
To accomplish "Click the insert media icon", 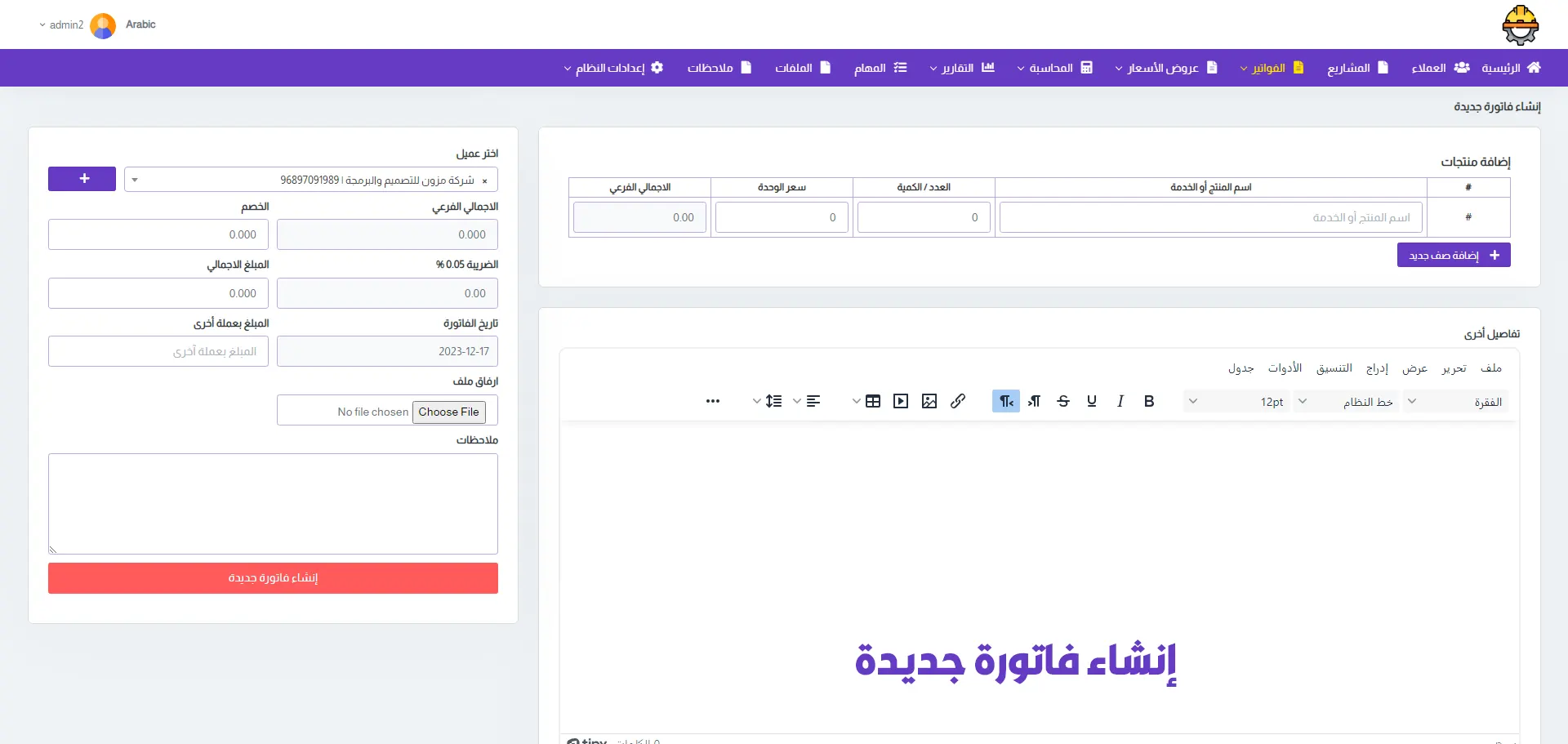I will tap(901, 401).
